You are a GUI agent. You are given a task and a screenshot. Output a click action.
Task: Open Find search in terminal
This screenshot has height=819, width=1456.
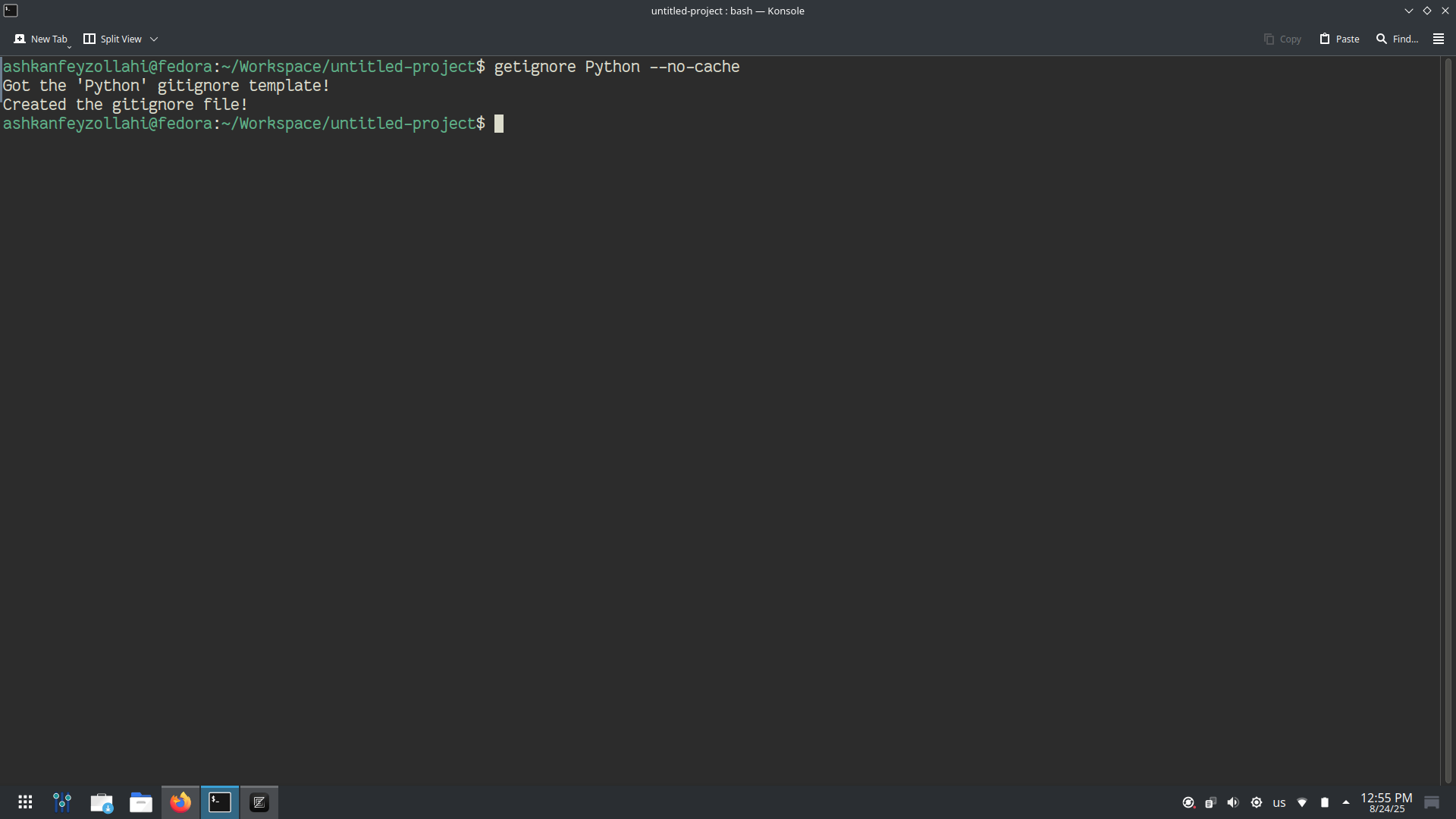coord(1397,39)
